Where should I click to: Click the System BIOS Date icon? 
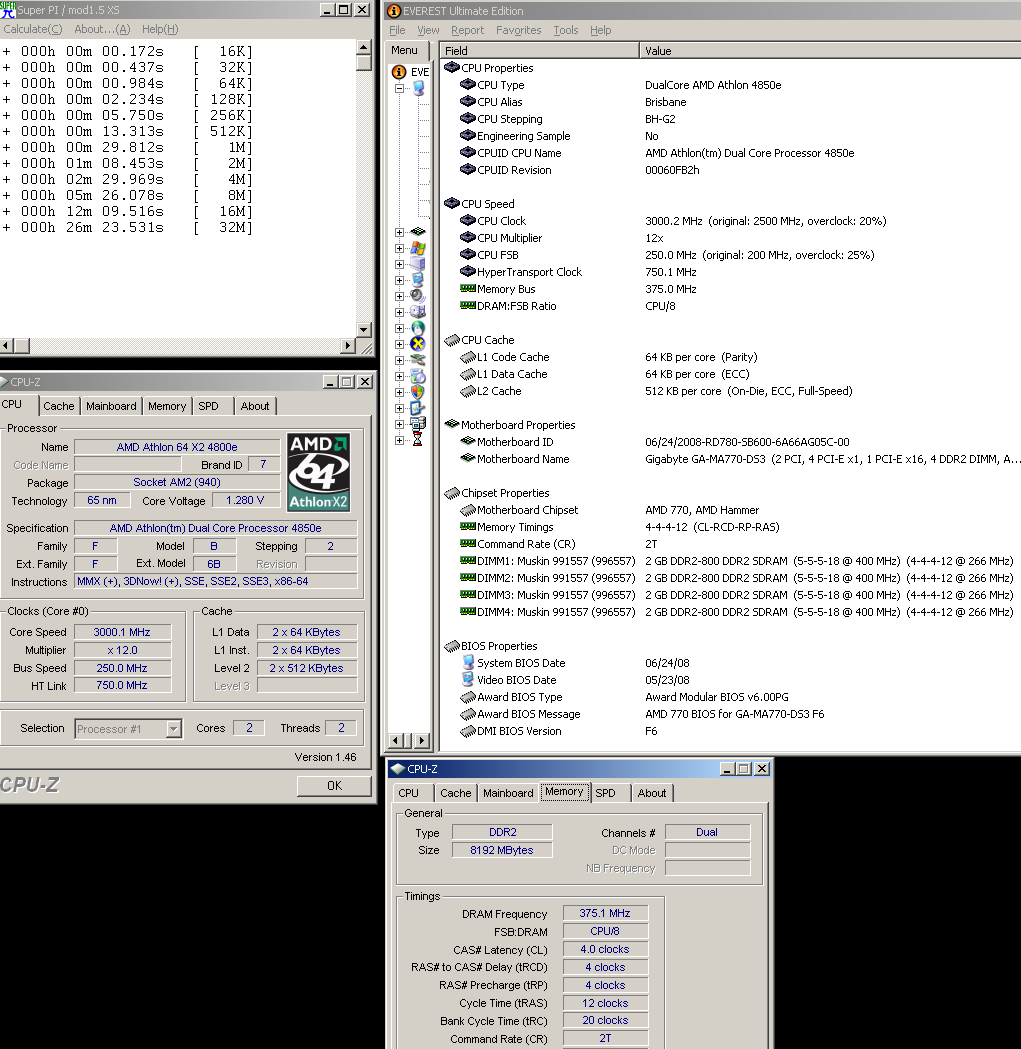[x=468, y=662]
